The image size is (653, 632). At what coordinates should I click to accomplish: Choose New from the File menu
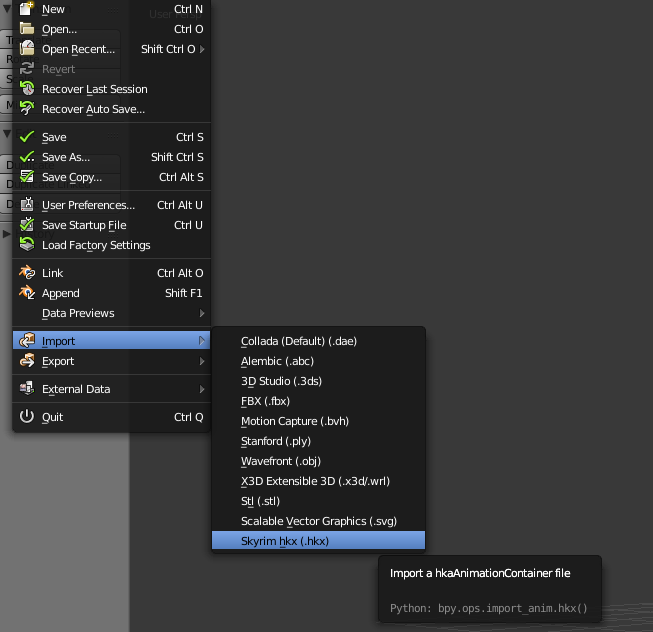(x=112, y=9)
